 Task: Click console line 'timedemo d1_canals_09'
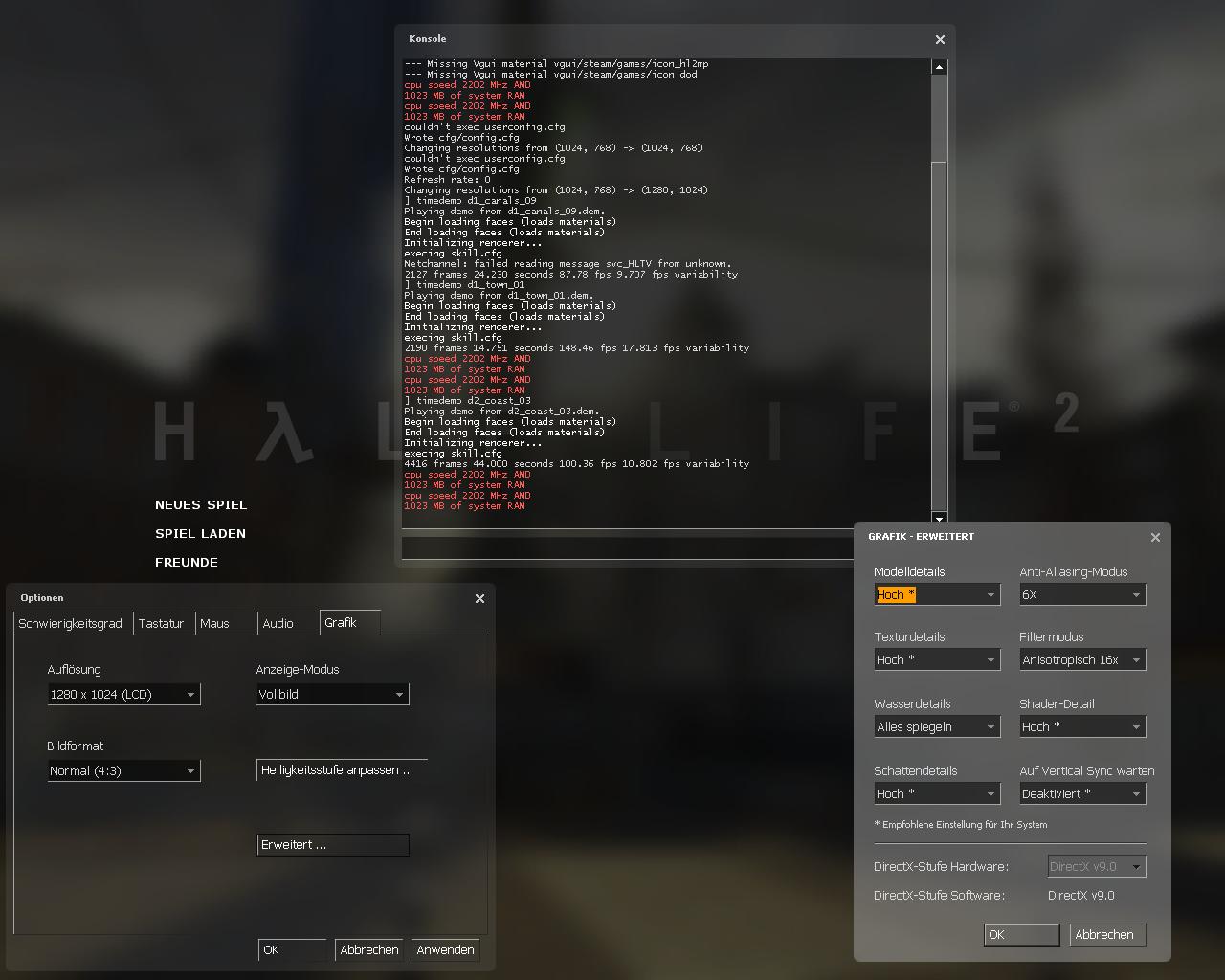click(x=470, y=200)
